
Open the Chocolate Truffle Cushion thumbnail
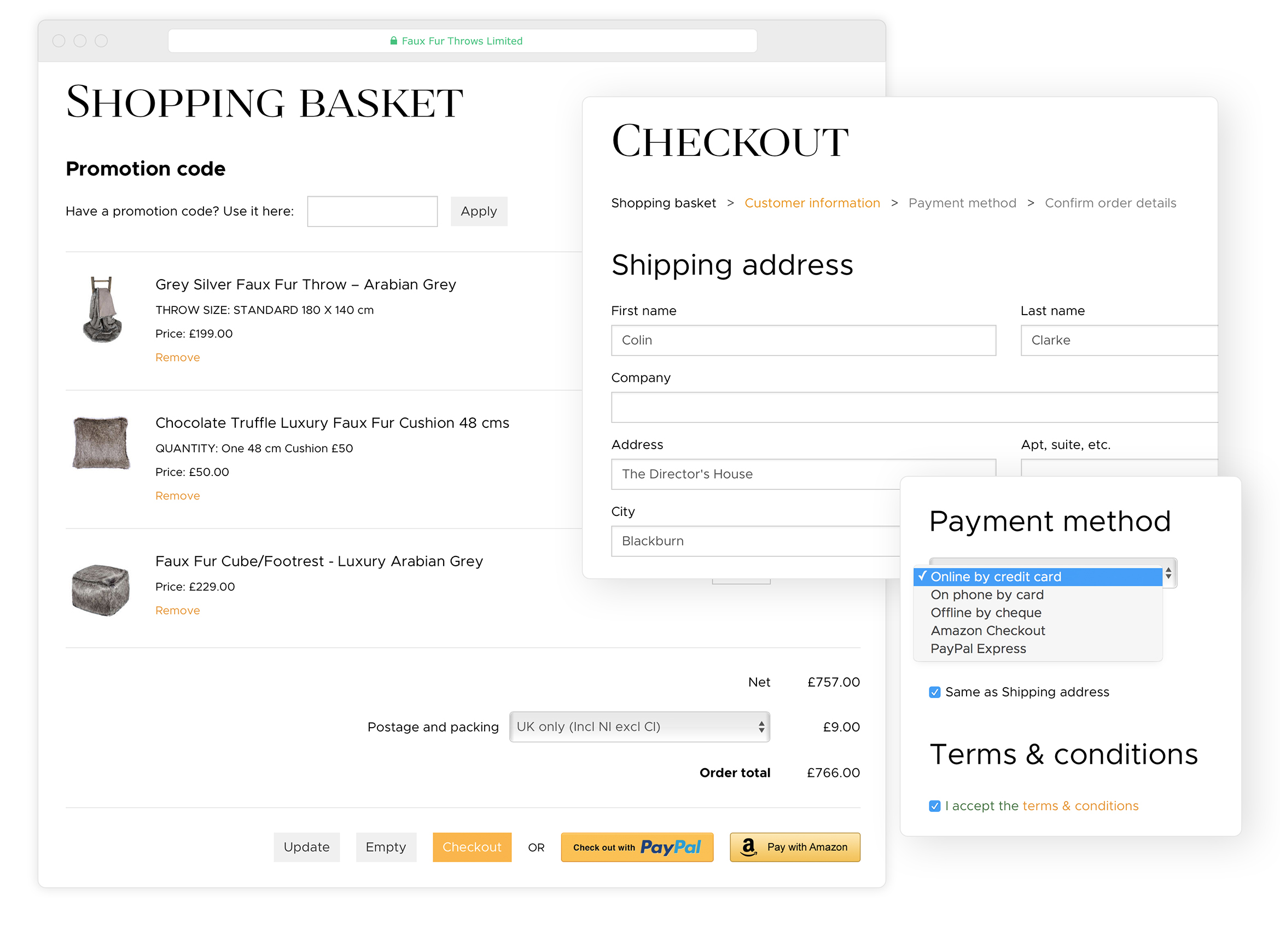[x=101, y=443]
